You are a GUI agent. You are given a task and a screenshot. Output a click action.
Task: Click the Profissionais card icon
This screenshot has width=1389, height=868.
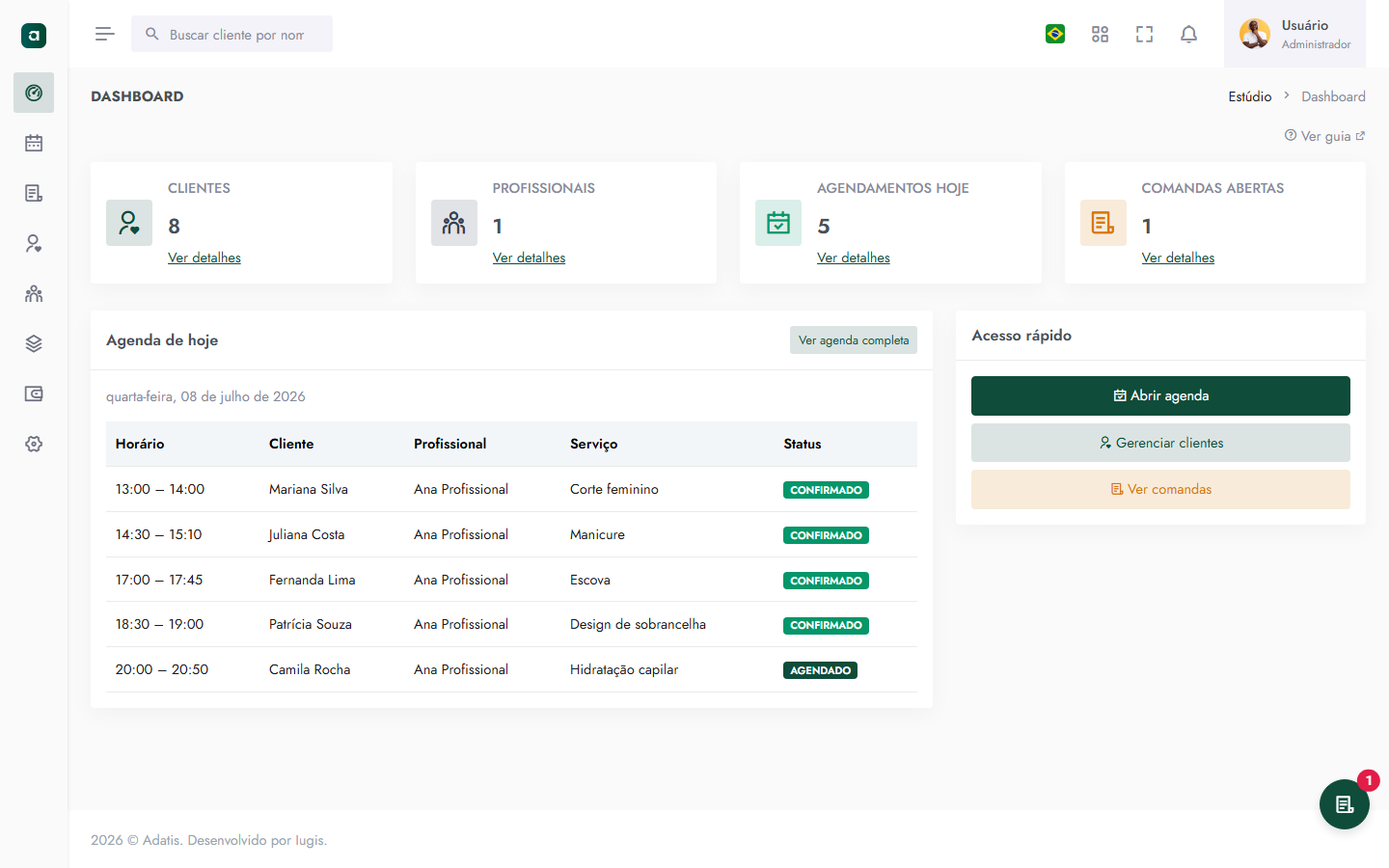(x=454, y=223)
